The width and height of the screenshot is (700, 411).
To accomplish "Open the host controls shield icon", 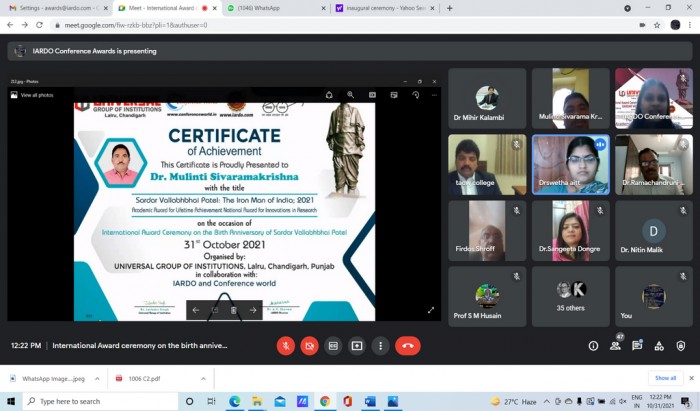I will (x=681, y=346).
